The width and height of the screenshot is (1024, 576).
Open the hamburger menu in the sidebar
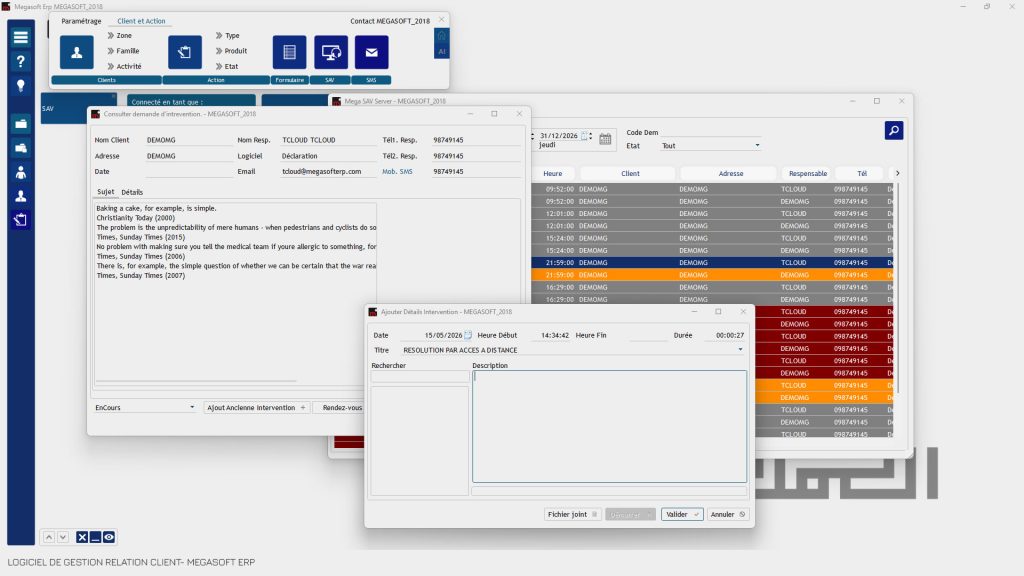(x=21, y=37)
